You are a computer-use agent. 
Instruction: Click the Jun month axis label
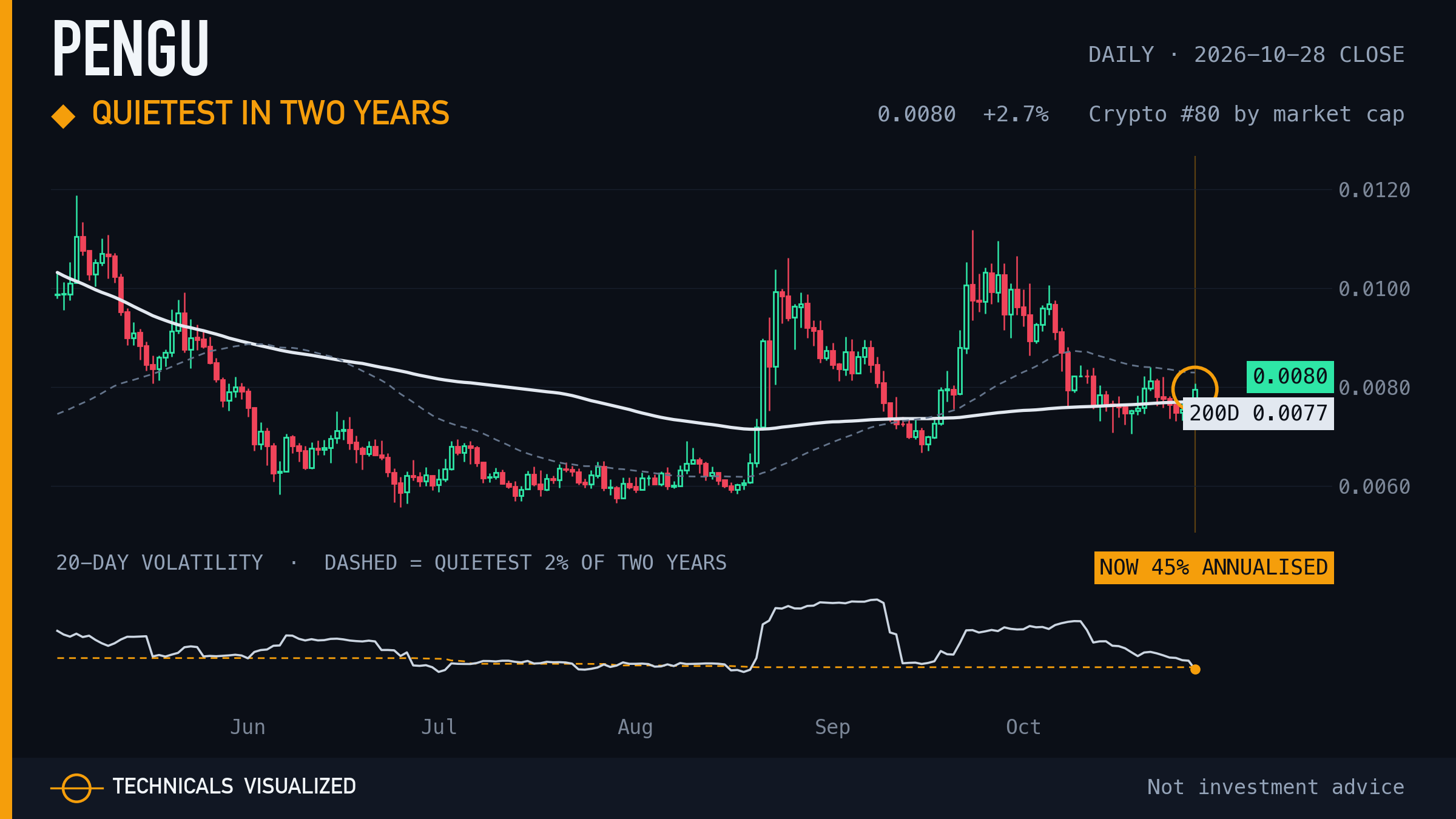(x=248, y=727)
